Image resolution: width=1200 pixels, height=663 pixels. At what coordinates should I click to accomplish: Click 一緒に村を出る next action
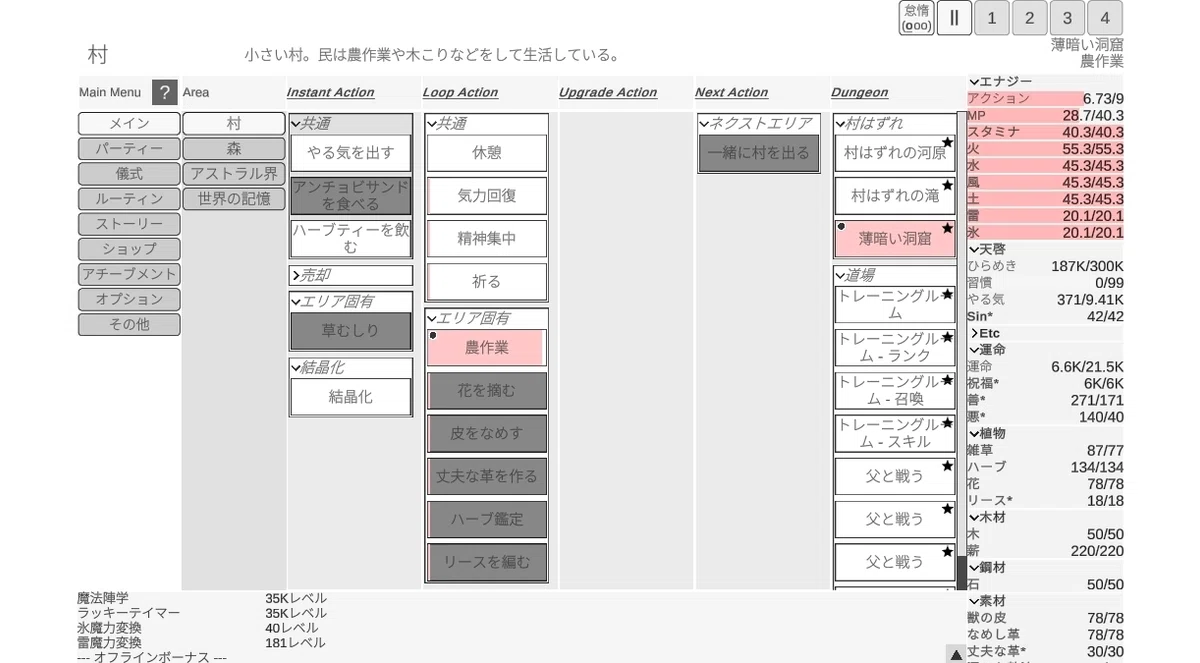759,153
